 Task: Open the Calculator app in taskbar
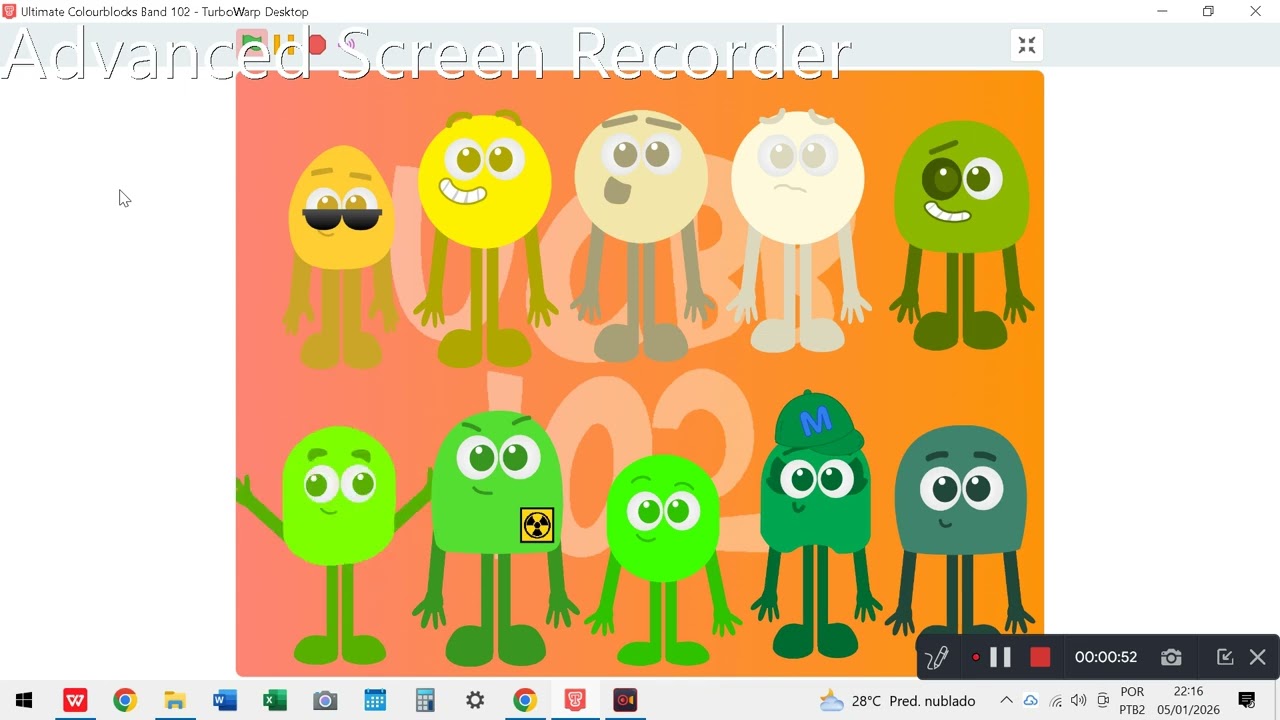[x=425, y=700]
